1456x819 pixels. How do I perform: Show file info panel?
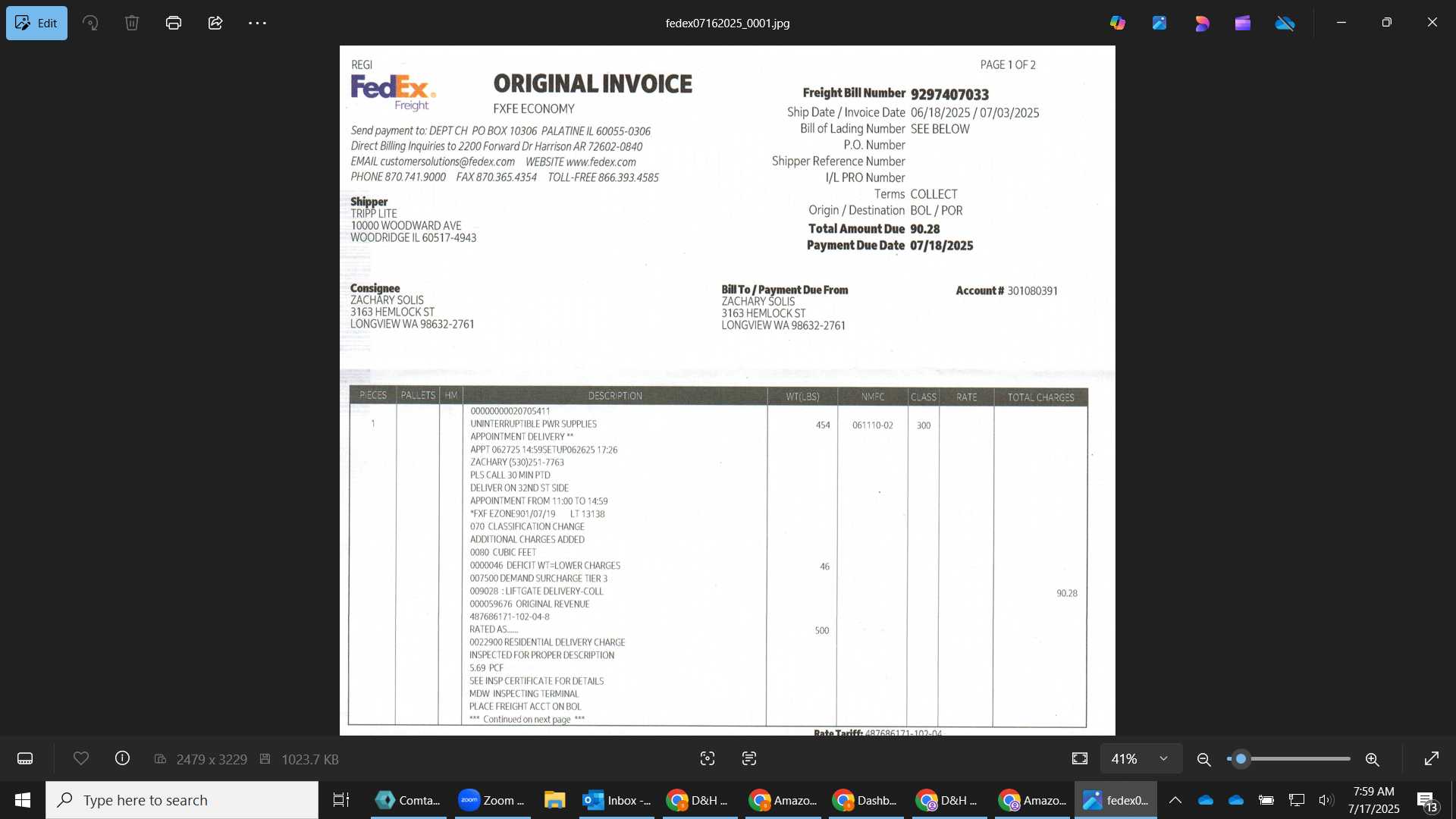pos(122,758)
